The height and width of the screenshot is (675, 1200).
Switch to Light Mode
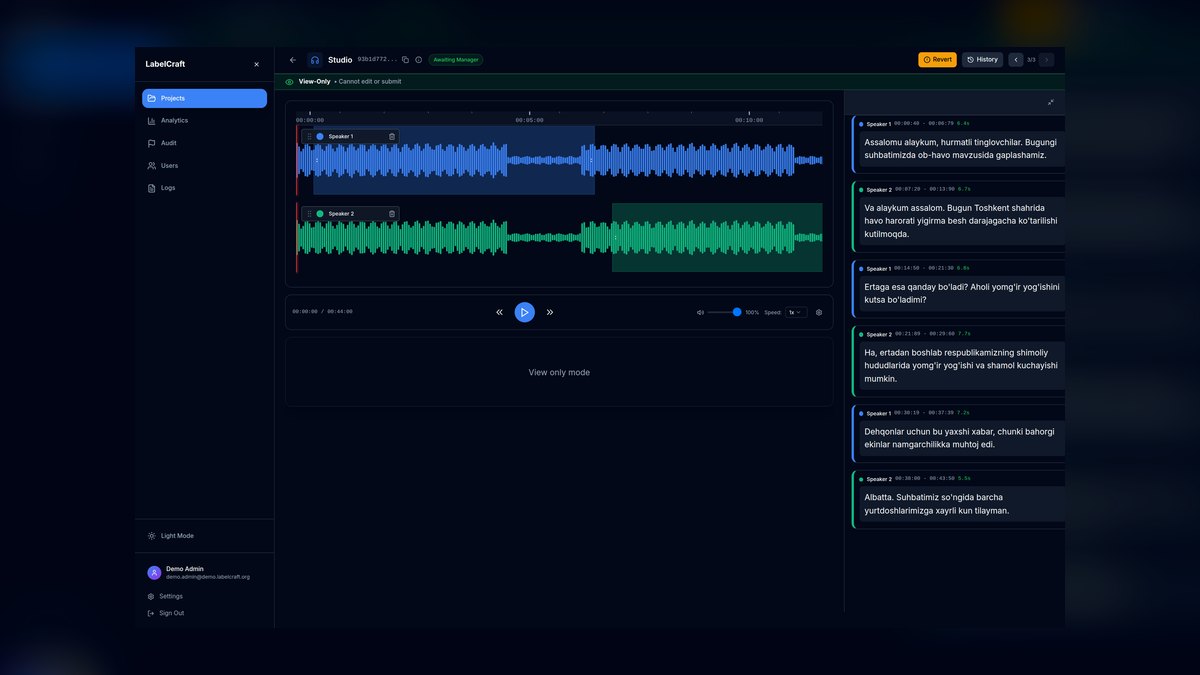[x=204, y=536]
